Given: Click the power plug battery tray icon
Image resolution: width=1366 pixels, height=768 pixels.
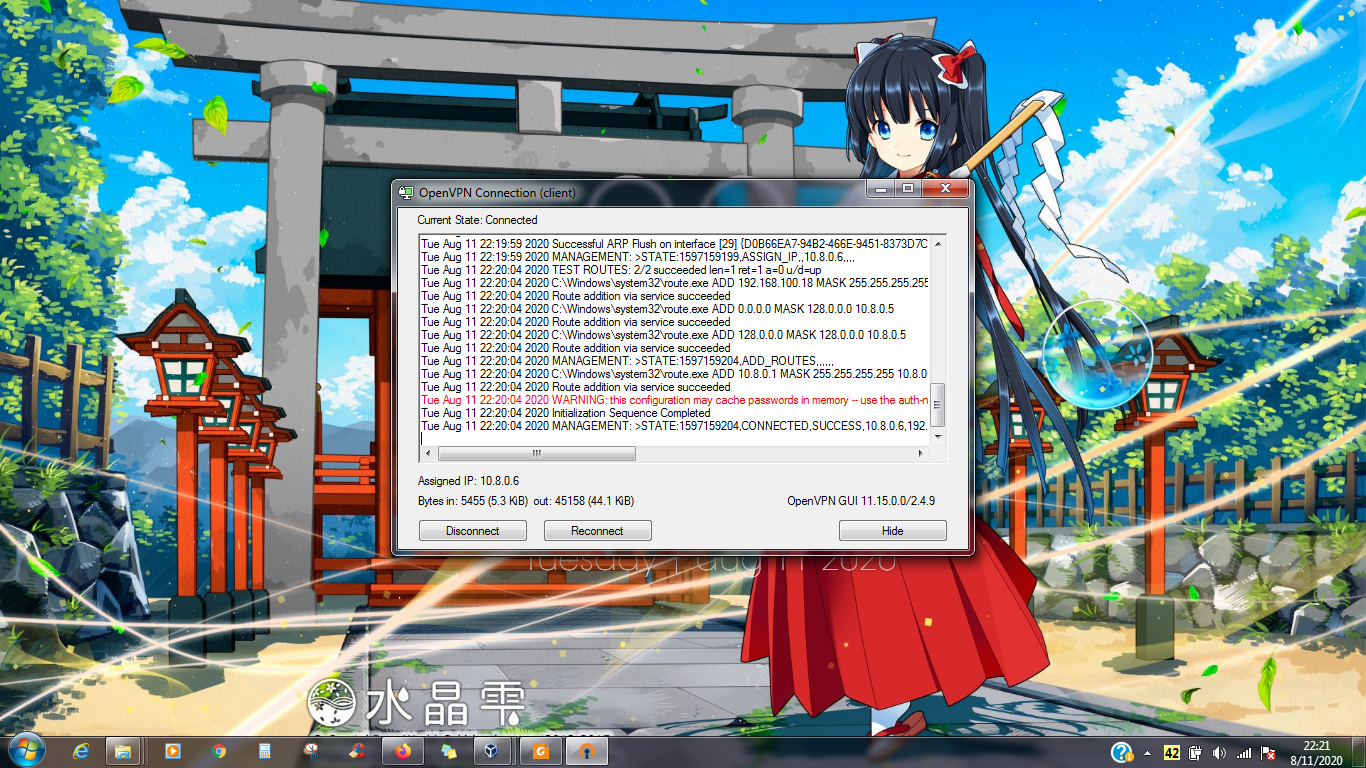Looking at the screenshot, I should pos(1195,752).
